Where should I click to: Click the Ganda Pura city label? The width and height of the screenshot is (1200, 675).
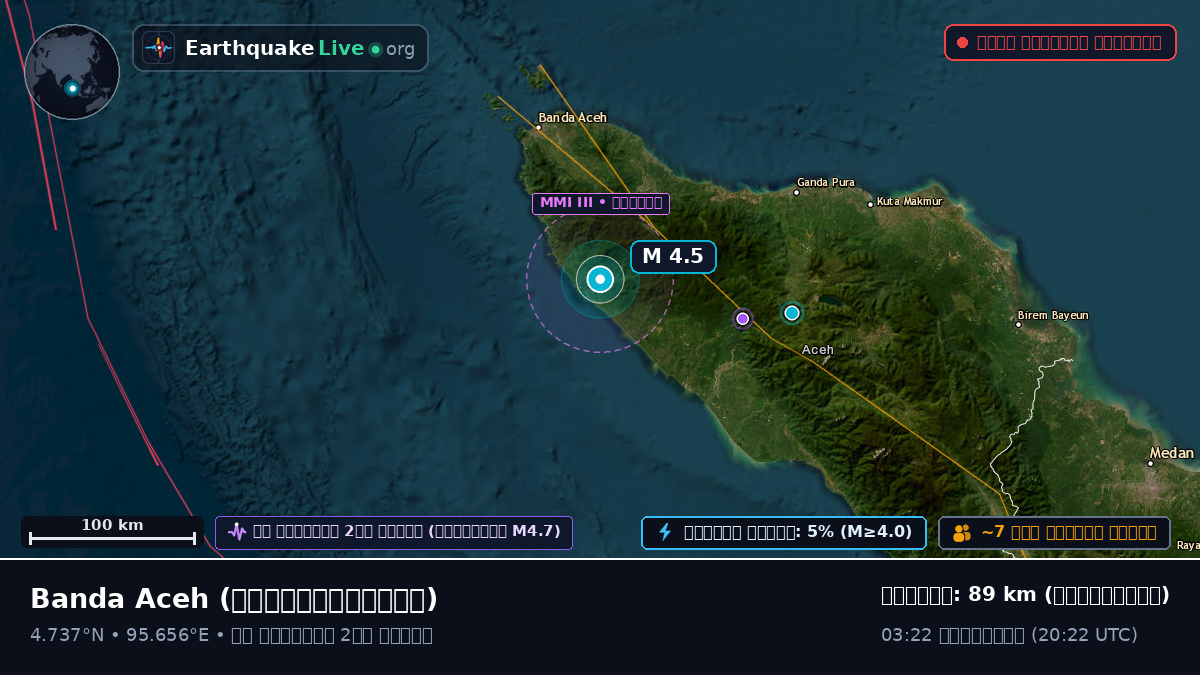point(825,183)
